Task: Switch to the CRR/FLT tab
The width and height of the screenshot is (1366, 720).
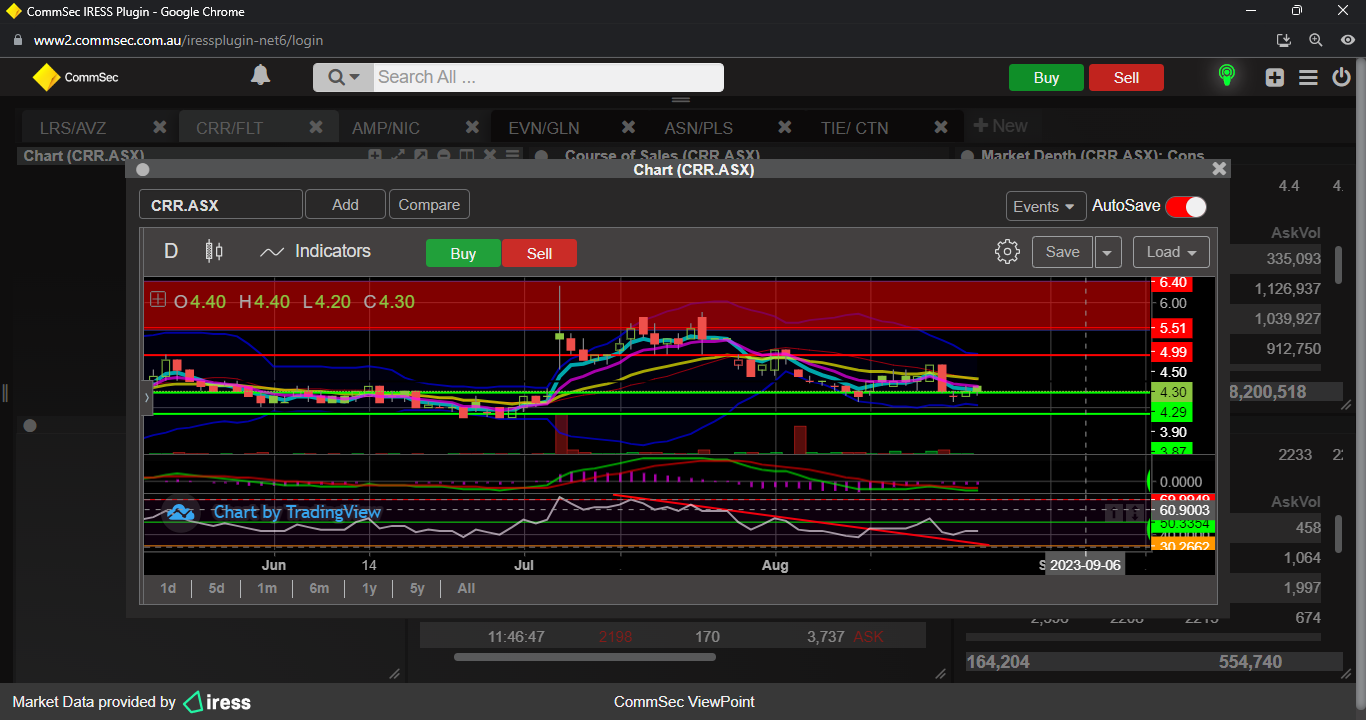Action: point(230,128)
